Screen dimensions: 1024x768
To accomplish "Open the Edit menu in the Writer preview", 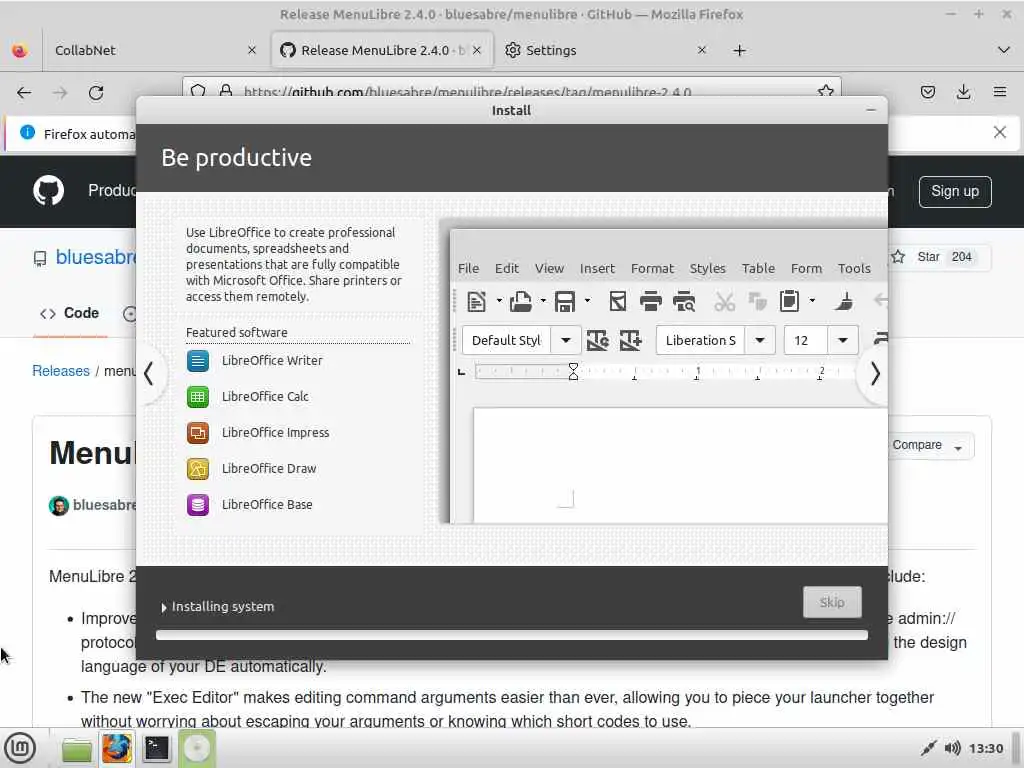I will click(507, 268).
